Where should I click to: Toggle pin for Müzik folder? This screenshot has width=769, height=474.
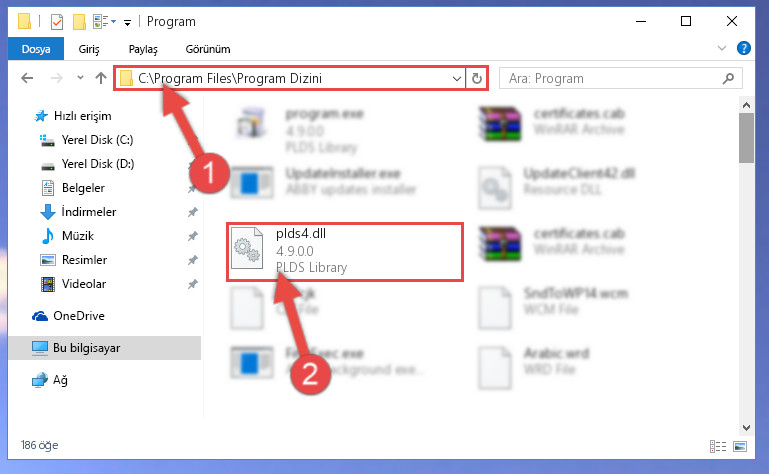[193, 236]
